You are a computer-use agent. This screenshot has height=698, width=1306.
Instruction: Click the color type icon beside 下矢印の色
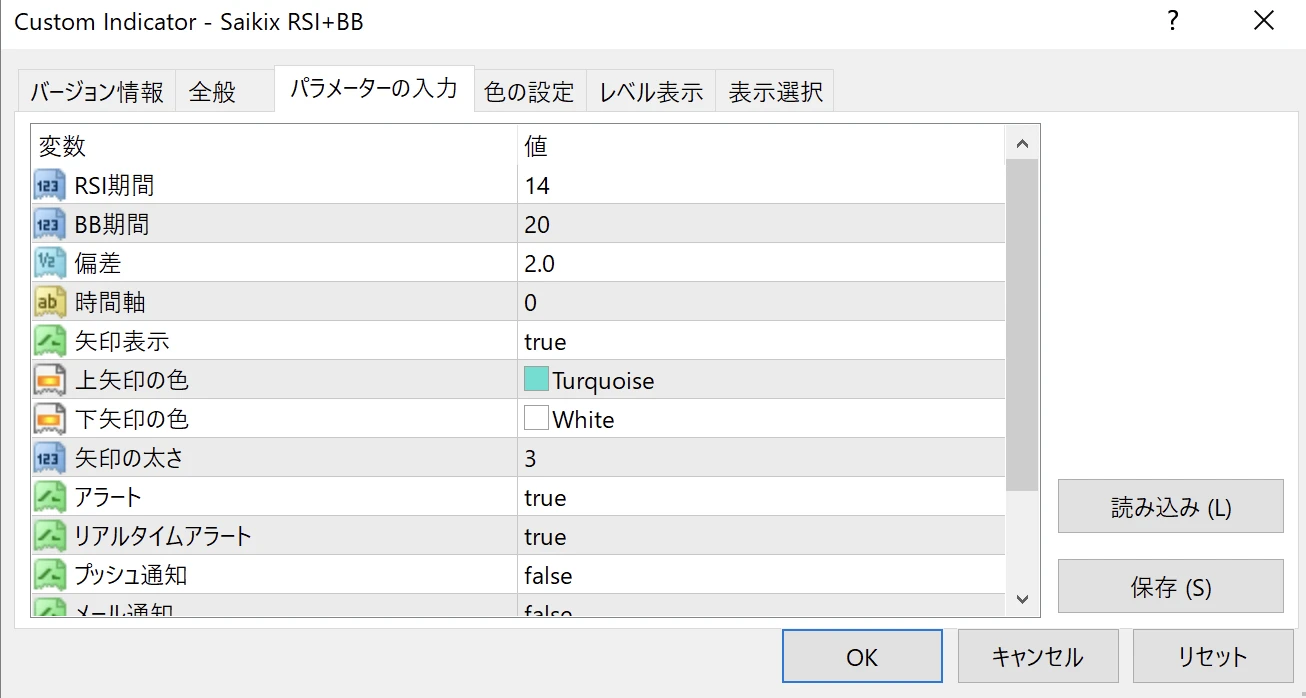tap(50, 419)
